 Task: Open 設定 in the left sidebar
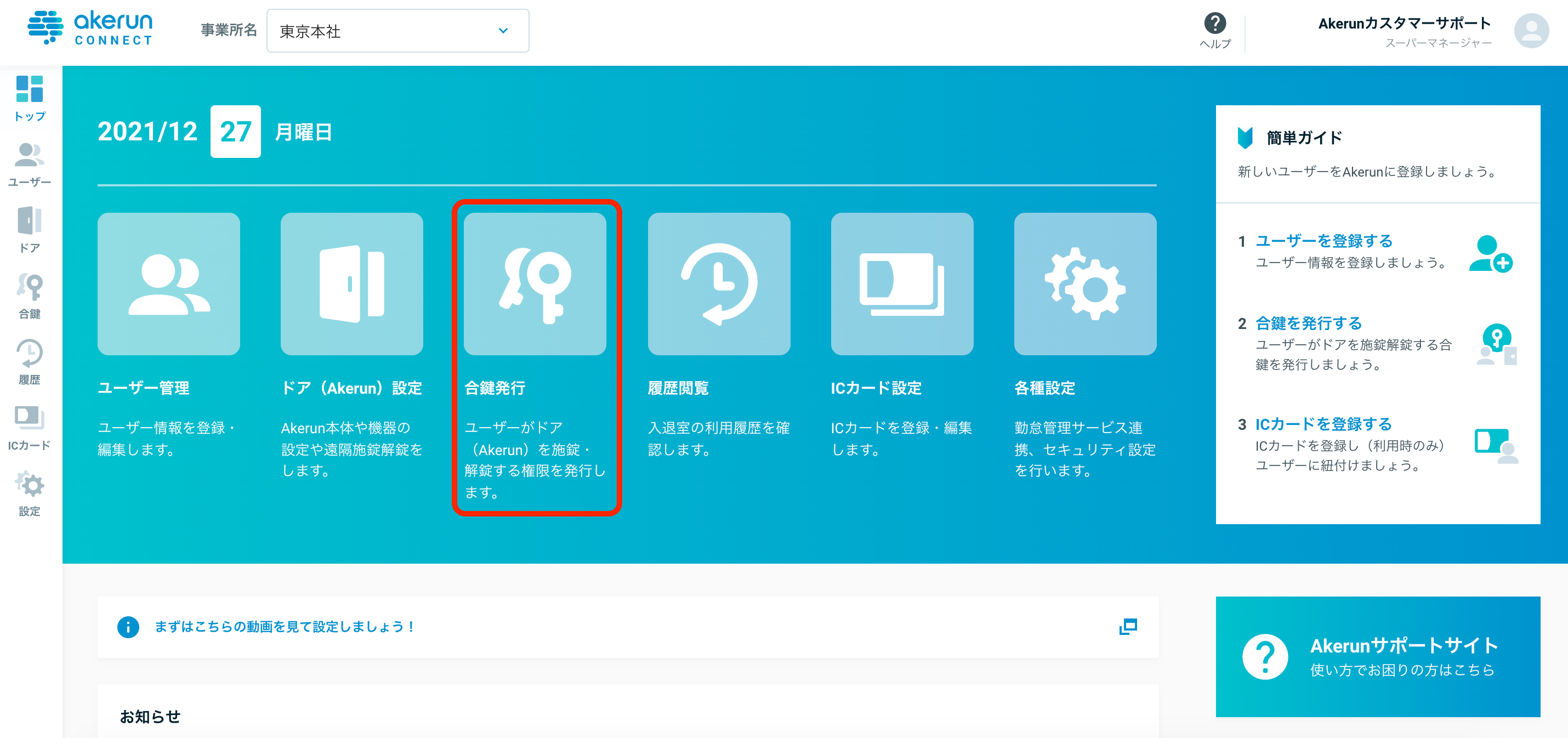tap(30, 493)
